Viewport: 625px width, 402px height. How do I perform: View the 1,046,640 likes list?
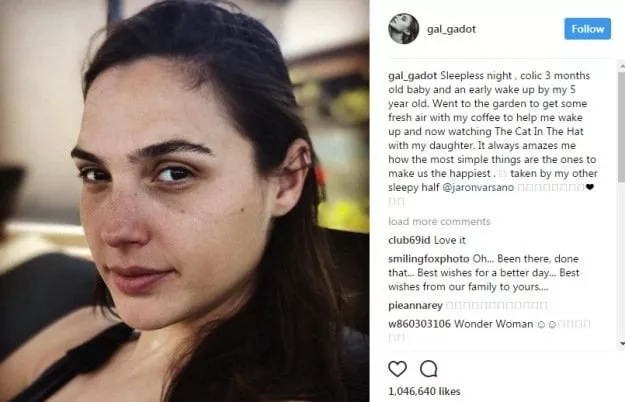pos(424,391)
